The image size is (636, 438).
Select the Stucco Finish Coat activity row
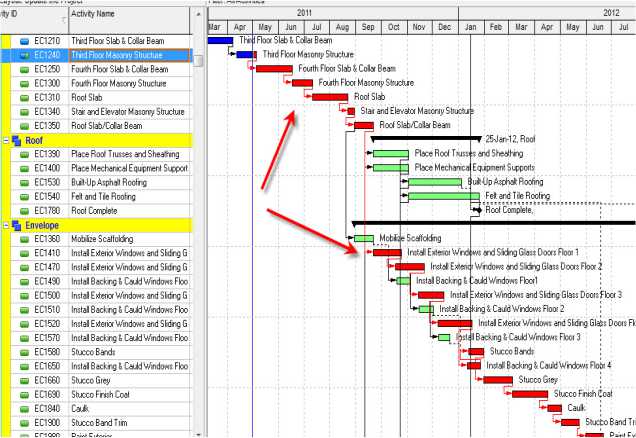point(120,395)
